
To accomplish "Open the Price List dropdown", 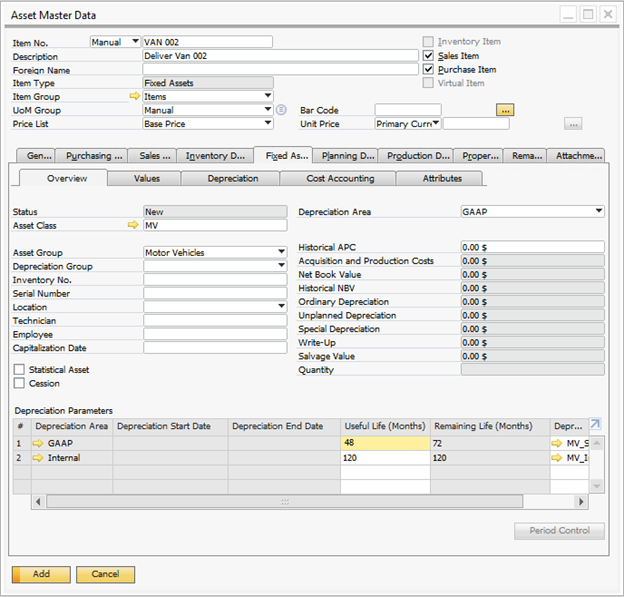I will (268, 123).
